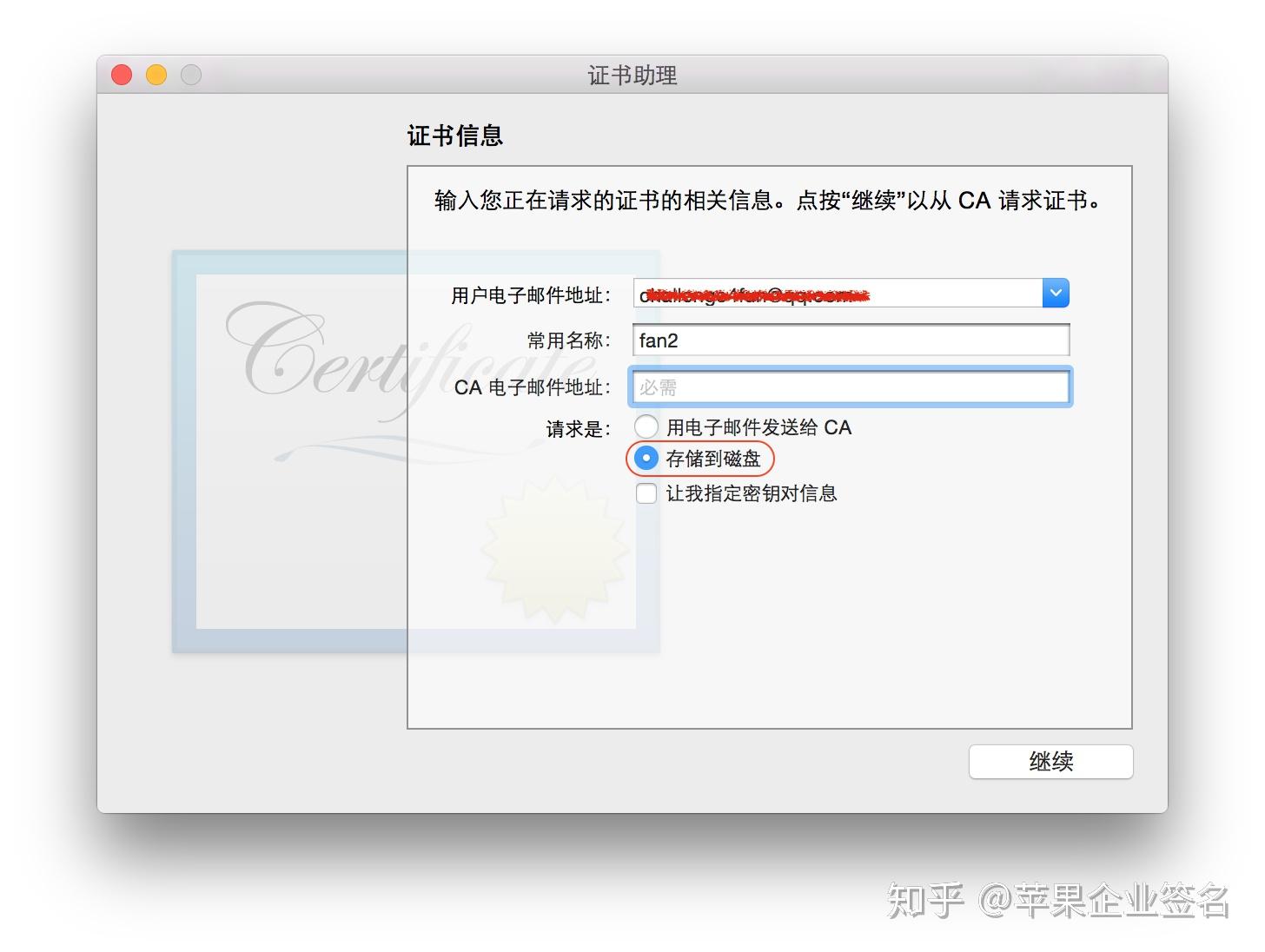The width and height of the screenshot is (1265, 952).
Task: Click the 常用名称 label
Action: 569,341
